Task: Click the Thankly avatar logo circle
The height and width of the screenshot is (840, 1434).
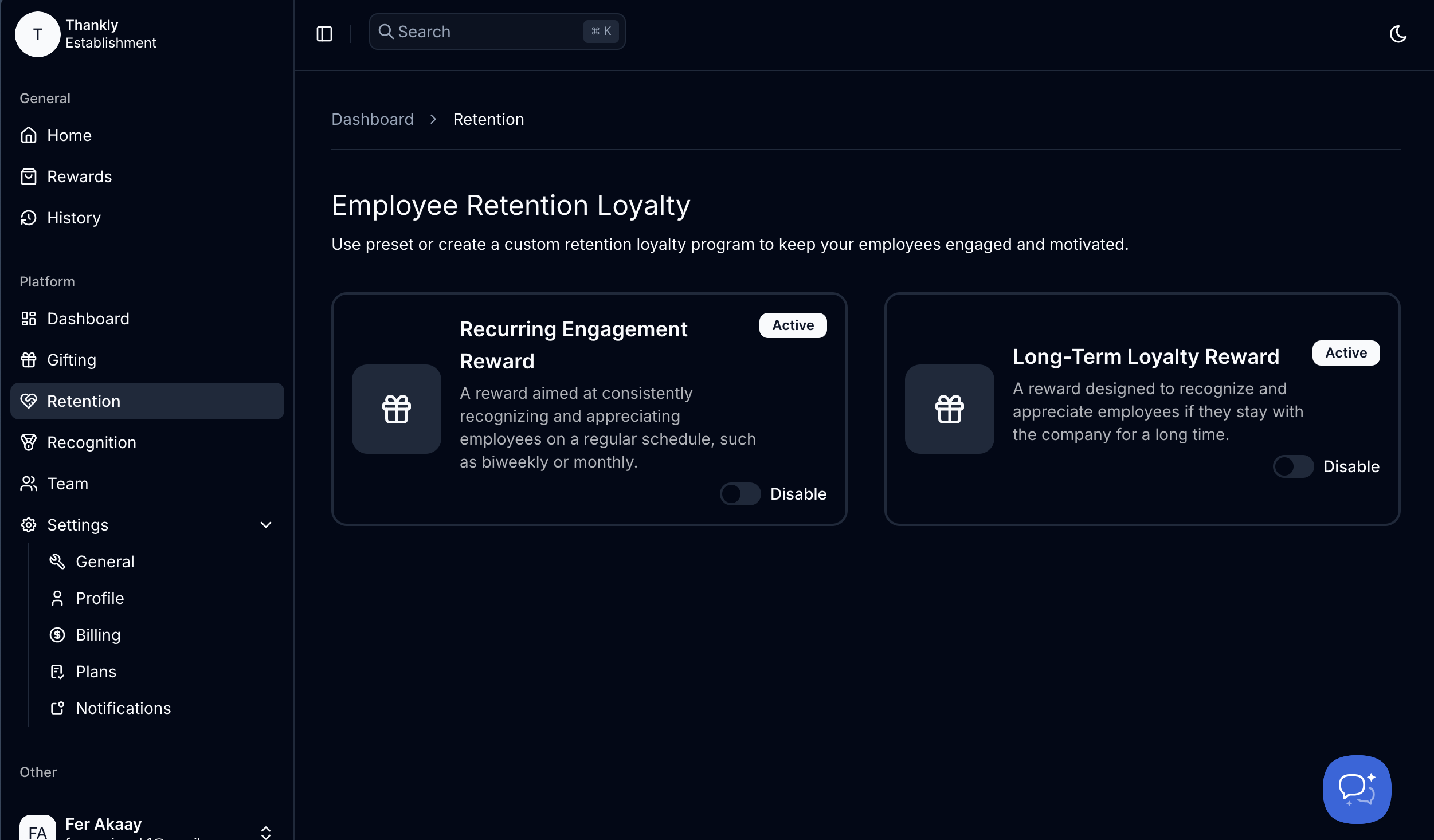Action: [x=37, y=34]
